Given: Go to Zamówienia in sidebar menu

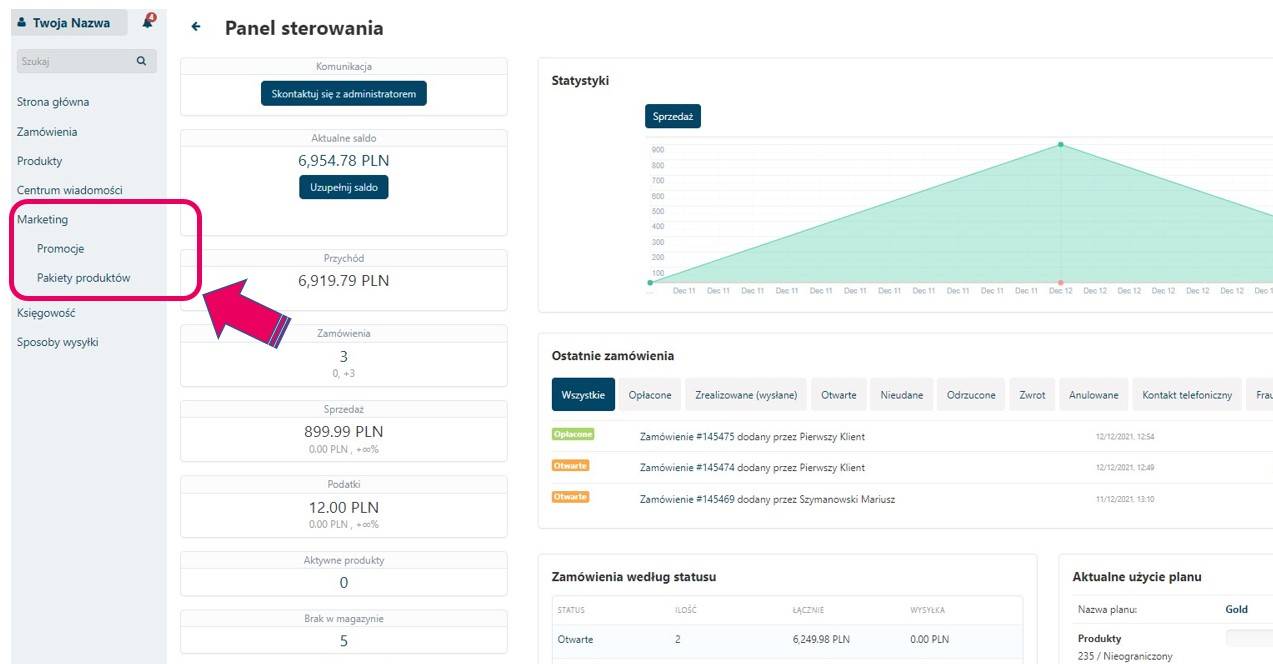Looking at the screenshot, I should tap(47, 132).
